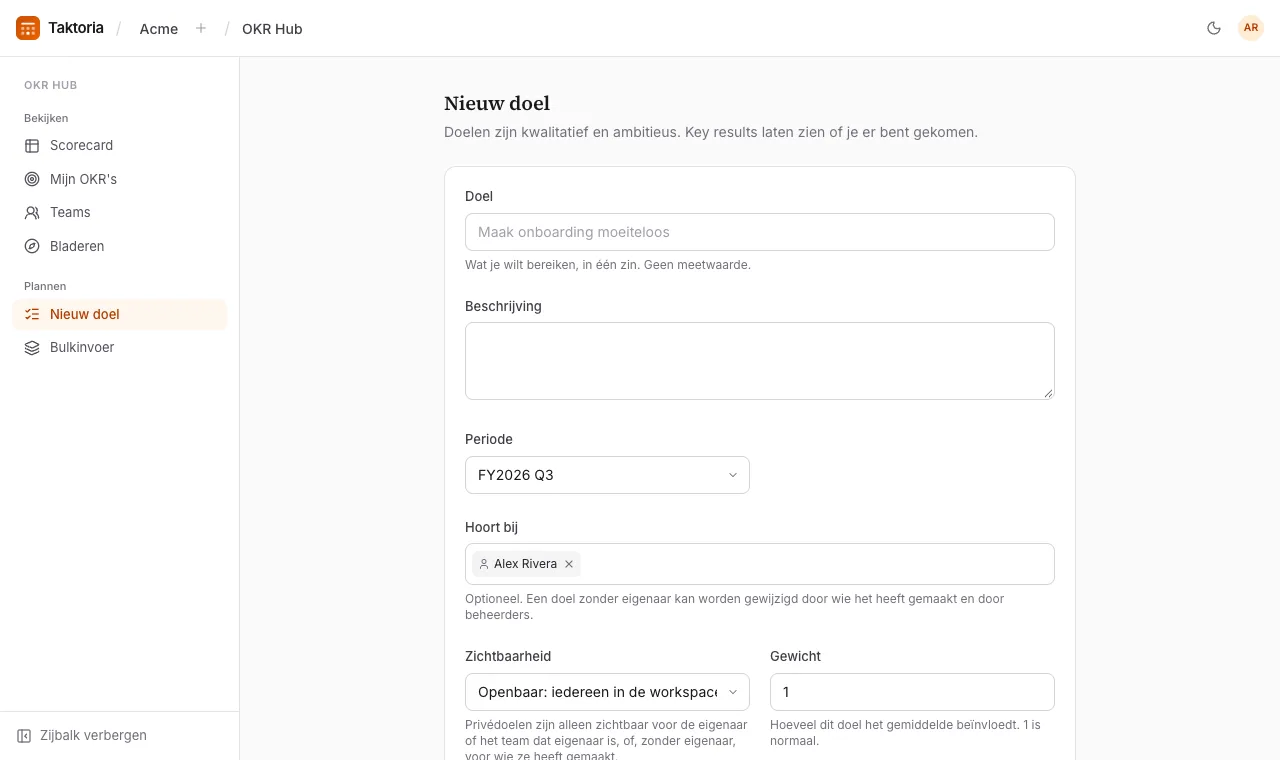Screen dimensions: 1280x760
Task: Click the "OKR HUB" sidebar header text
Action: 51,86
